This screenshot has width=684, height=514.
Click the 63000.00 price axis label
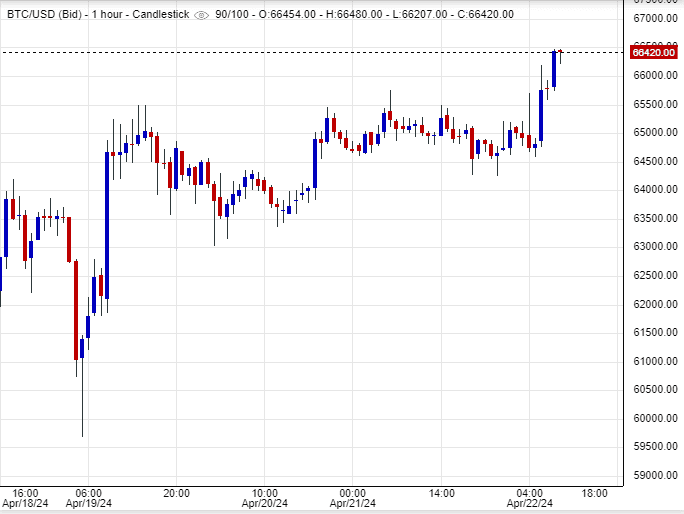pos(657,247)
